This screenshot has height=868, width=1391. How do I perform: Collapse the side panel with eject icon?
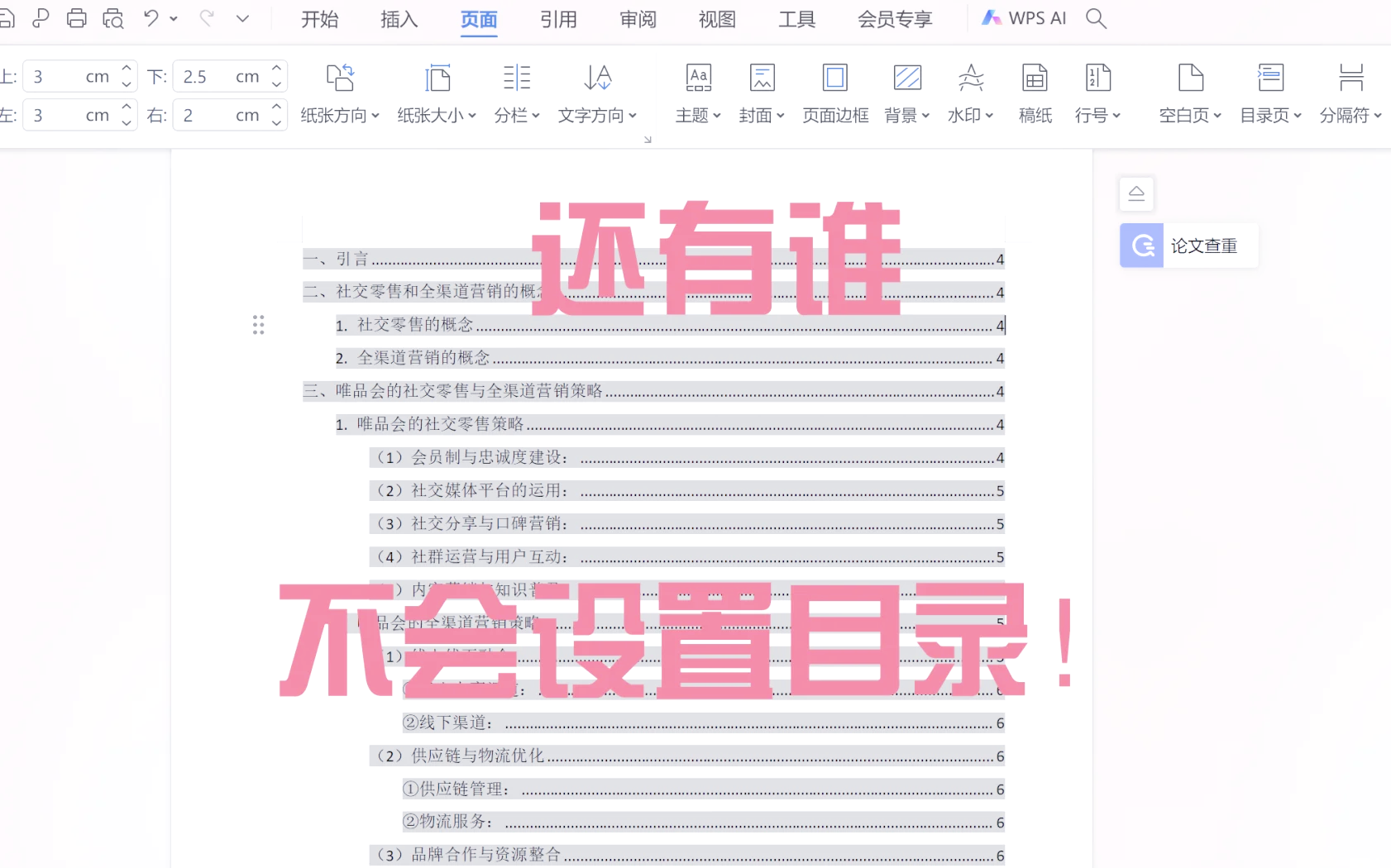[1136, 193]
